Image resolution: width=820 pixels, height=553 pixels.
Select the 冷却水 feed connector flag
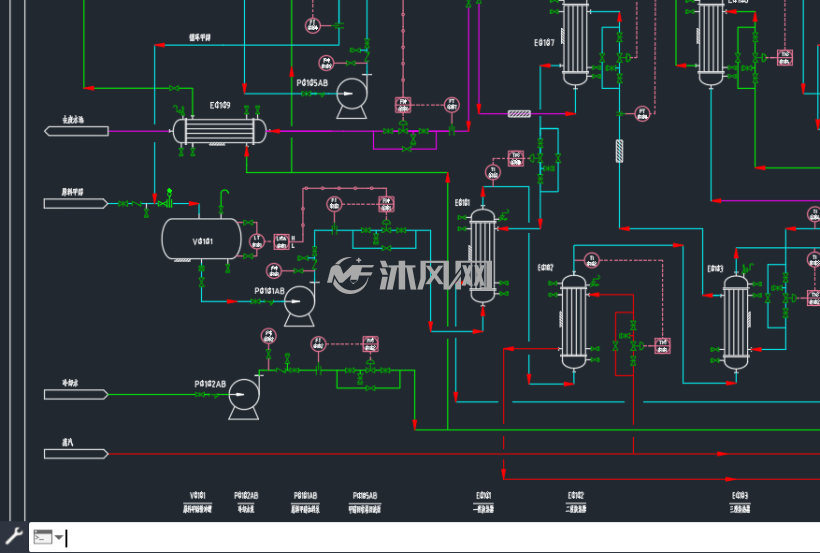tap(76, 394)
